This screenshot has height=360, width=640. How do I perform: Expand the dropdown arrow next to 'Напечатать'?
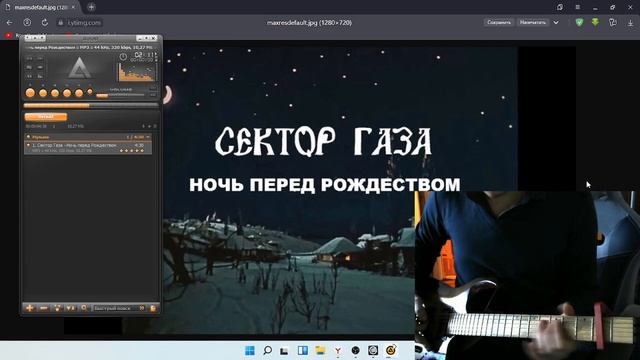point(556,22)
